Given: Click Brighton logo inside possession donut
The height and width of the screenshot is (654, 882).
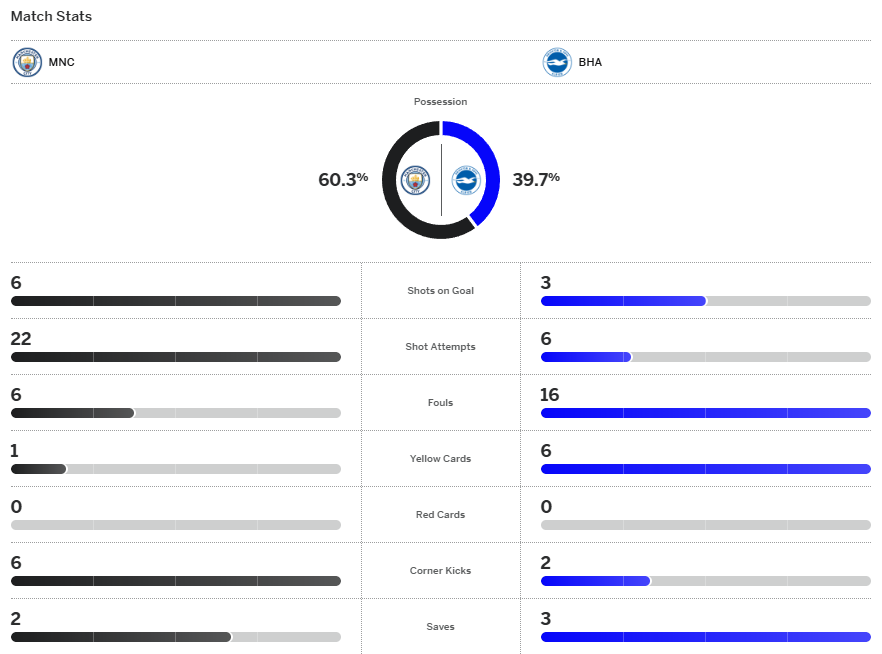Looking at the screenshot, I should click(x=466, y=180).
